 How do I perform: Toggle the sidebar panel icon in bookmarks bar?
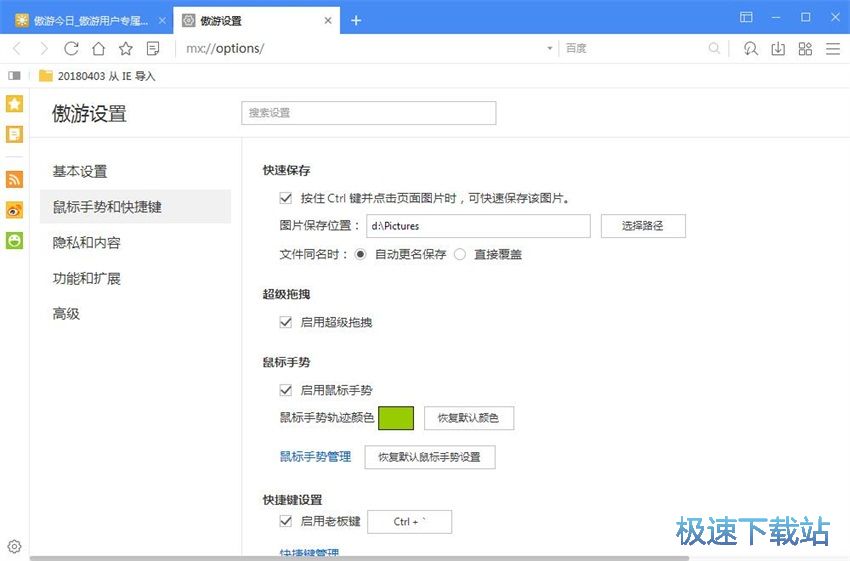pyautogui.click(x=15, y=76)
